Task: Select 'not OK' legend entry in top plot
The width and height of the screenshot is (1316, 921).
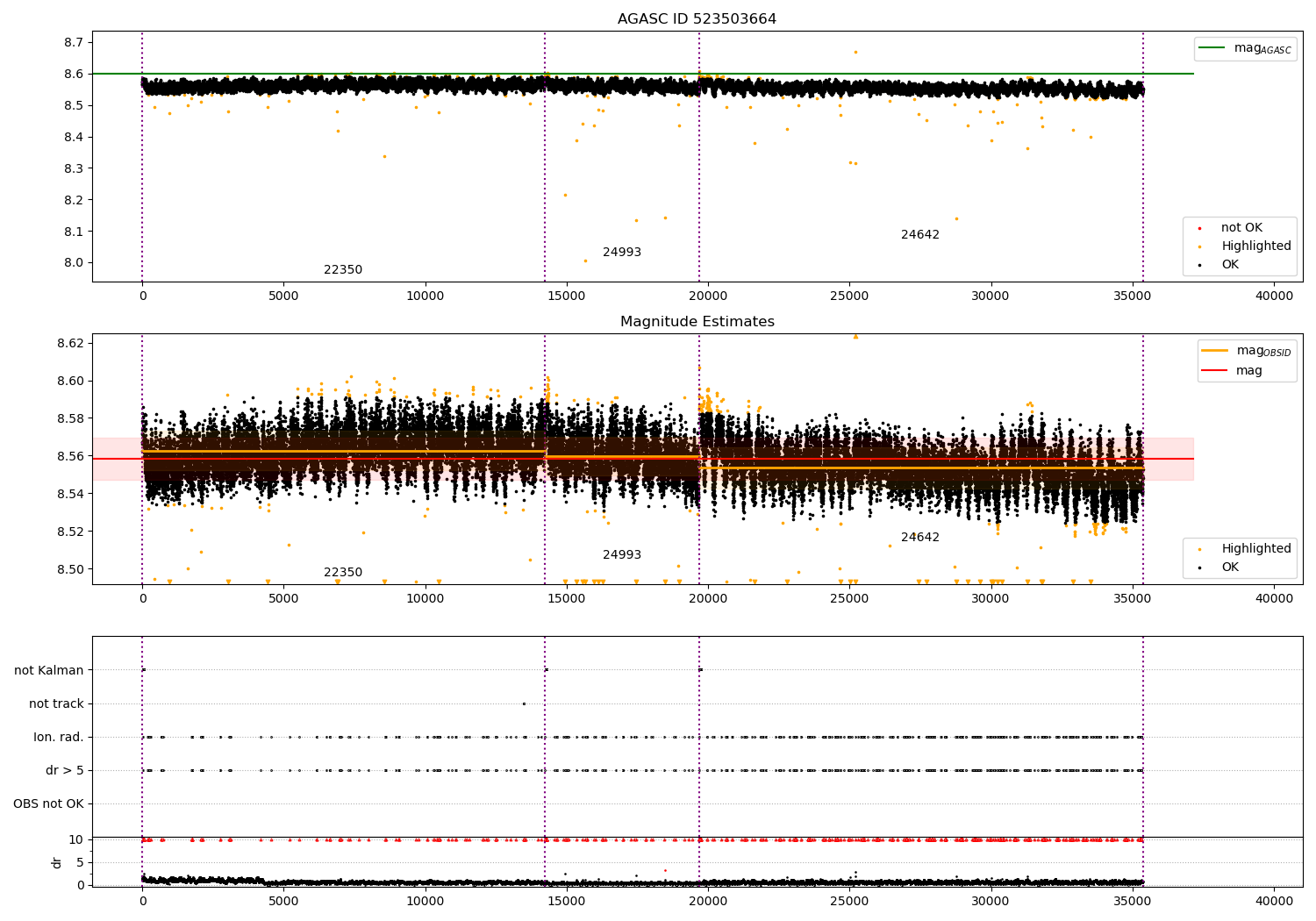Action: [x=1241, y=227]
